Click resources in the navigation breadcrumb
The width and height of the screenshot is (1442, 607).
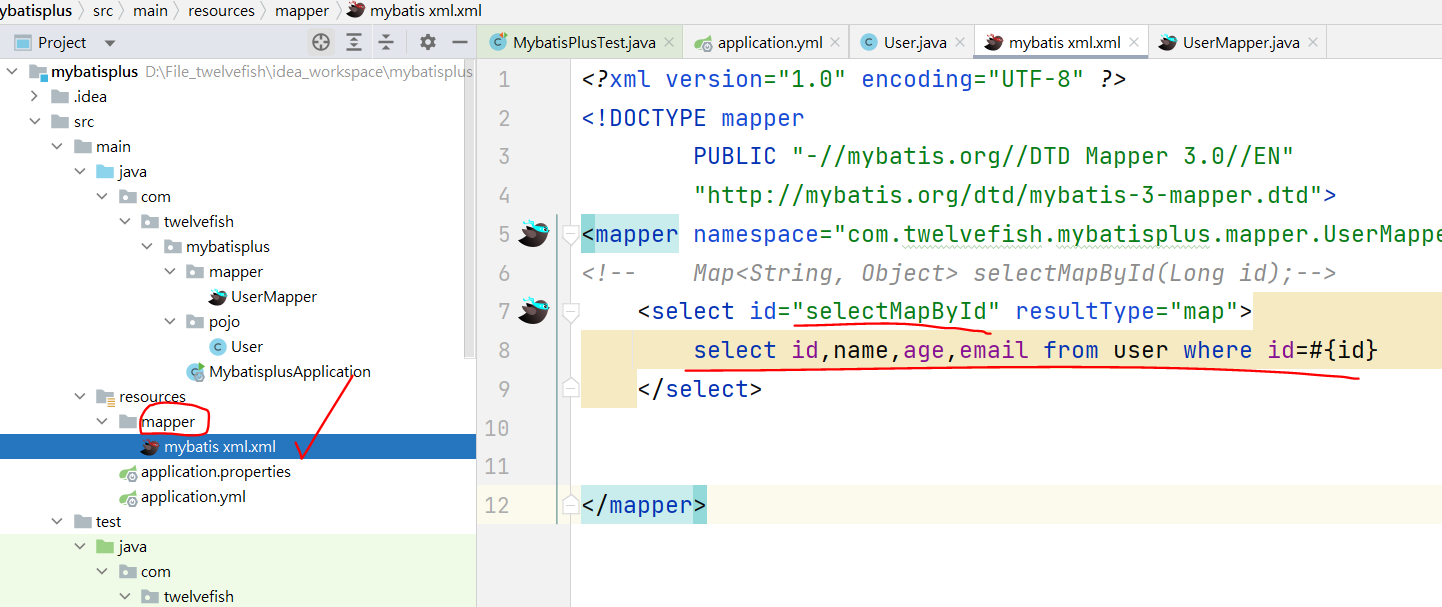click(222, 11)
